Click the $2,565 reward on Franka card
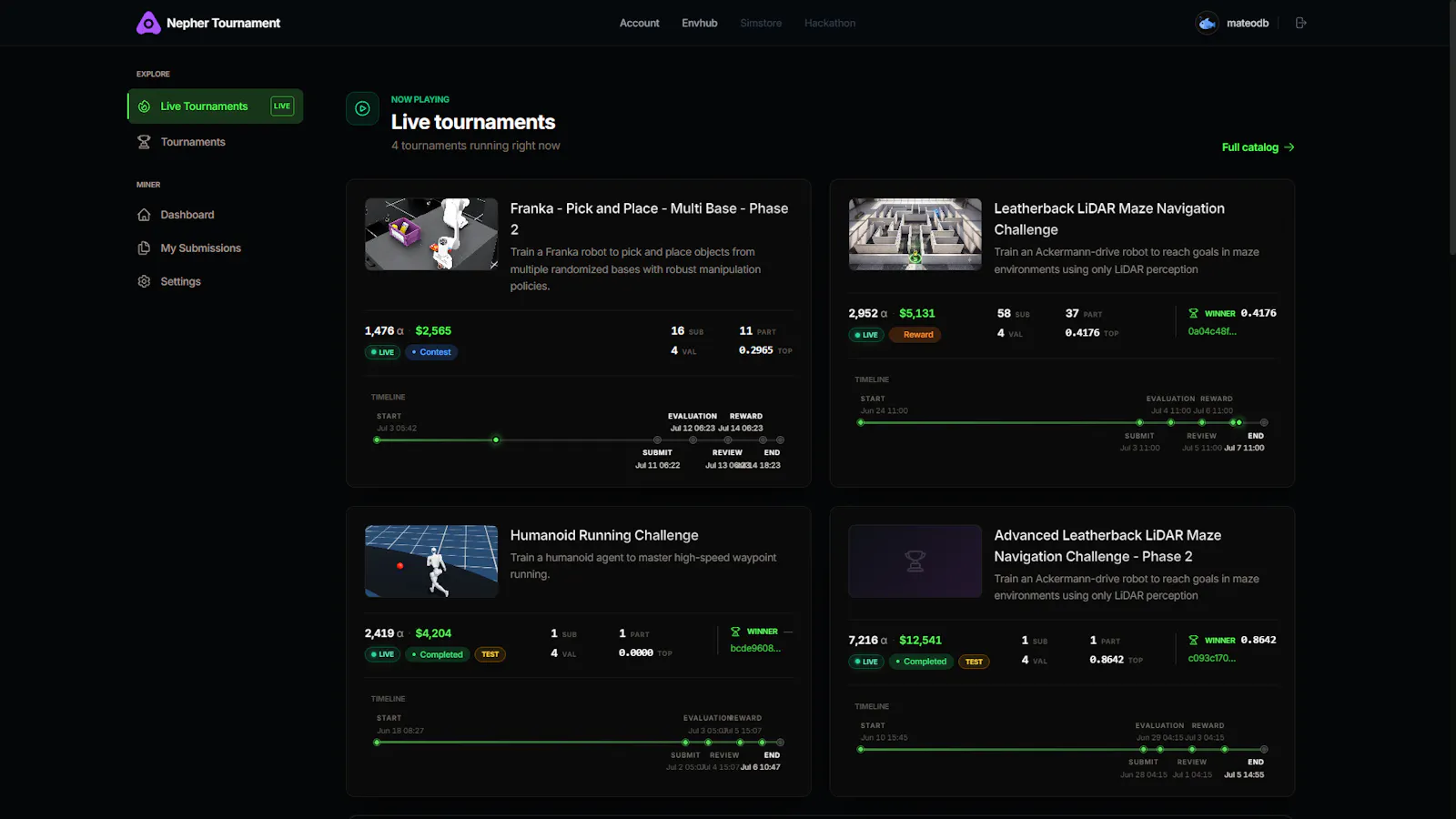 pos(433,331)
